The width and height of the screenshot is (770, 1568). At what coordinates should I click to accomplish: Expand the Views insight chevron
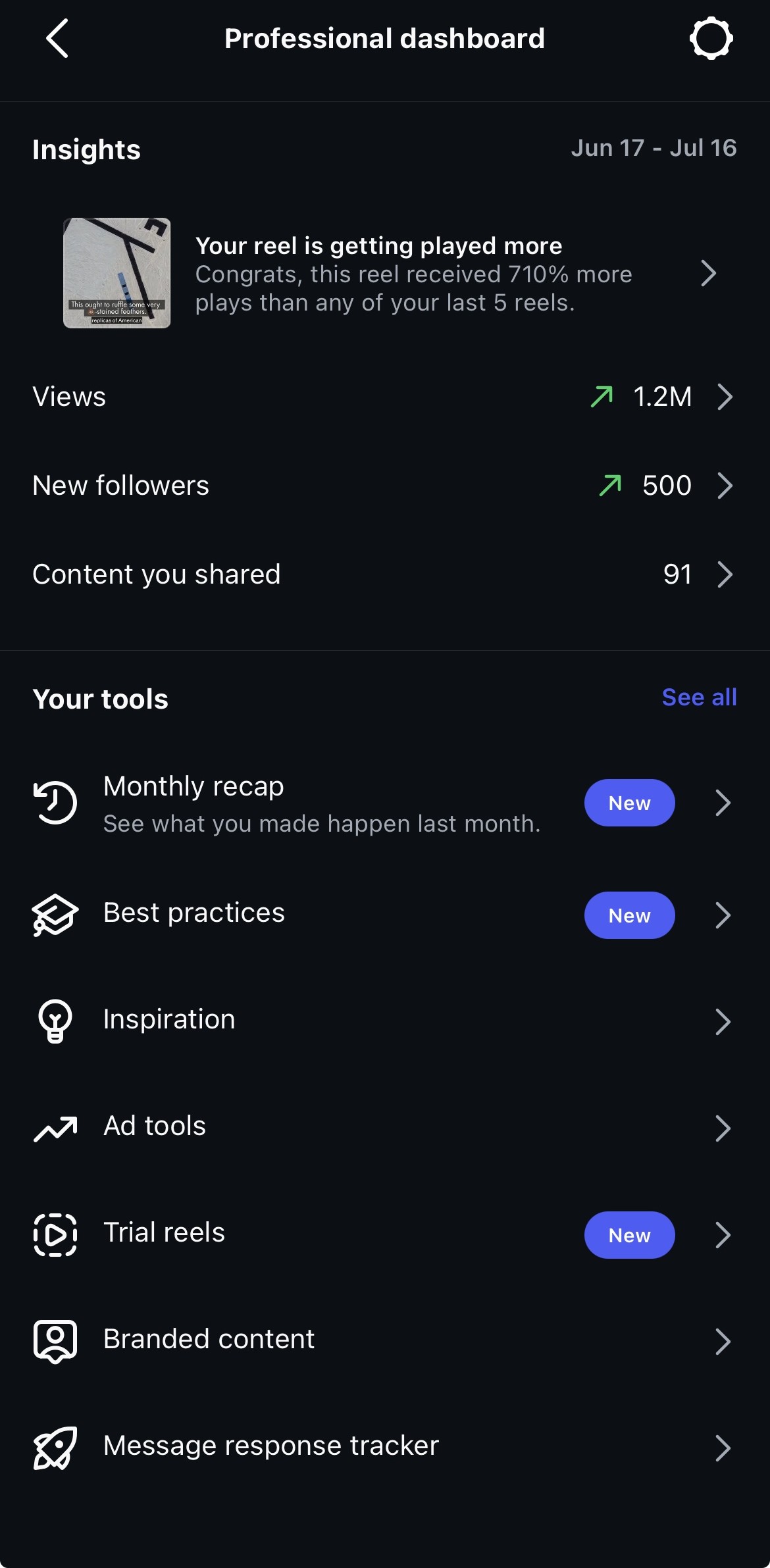(x=725, y=397)
